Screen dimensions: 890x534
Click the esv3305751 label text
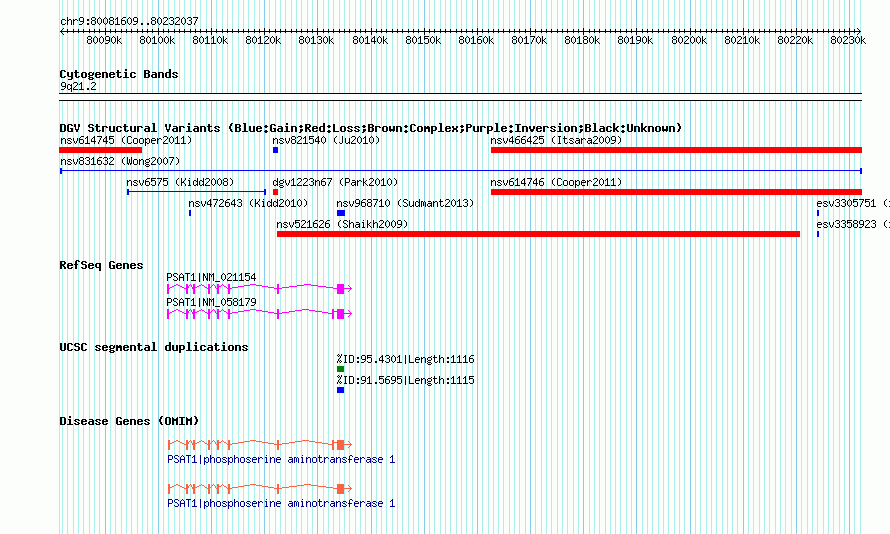tap(846, 203)
